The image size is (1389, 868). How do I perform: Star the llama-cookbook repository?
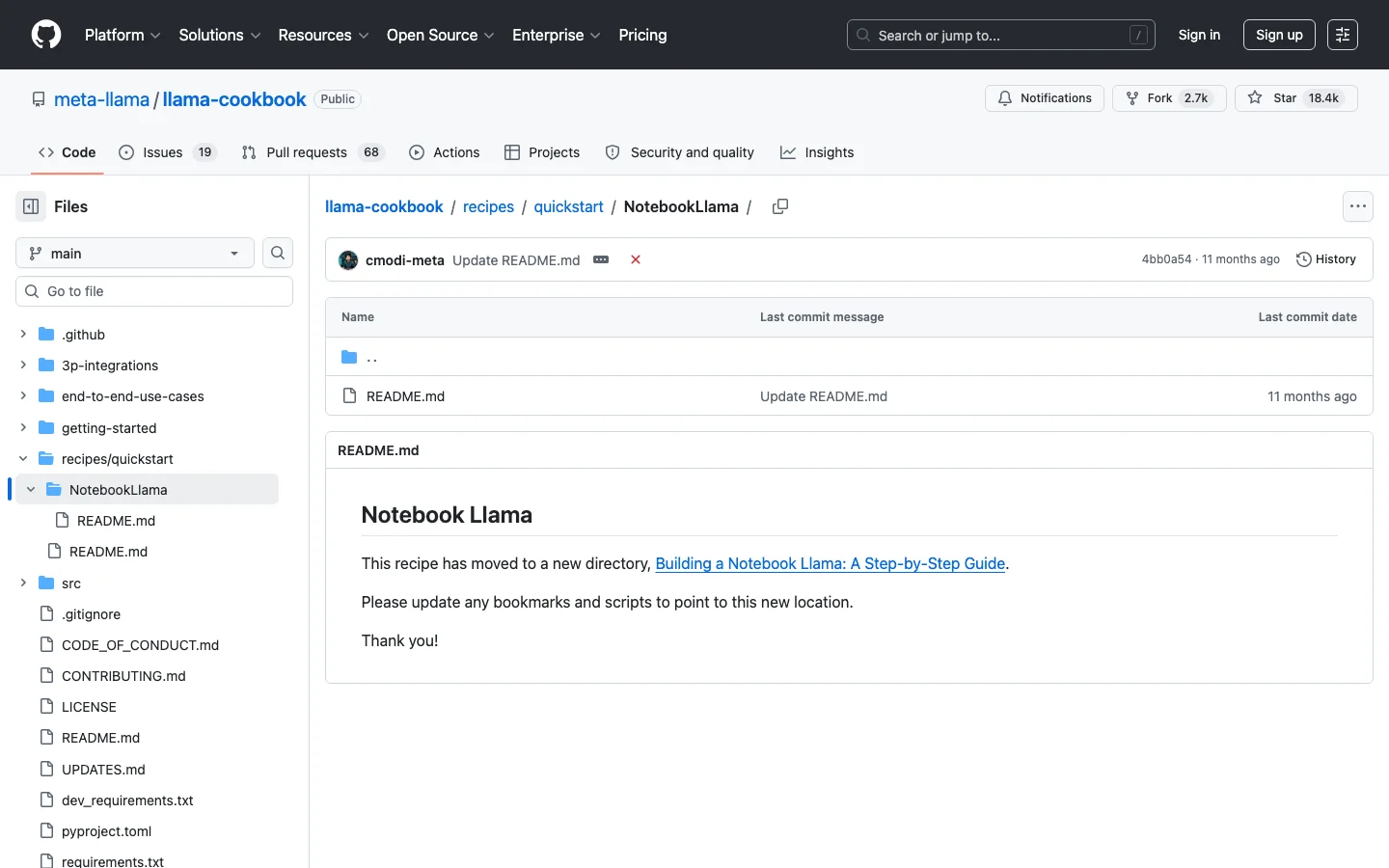click(x=1295, y=98)
